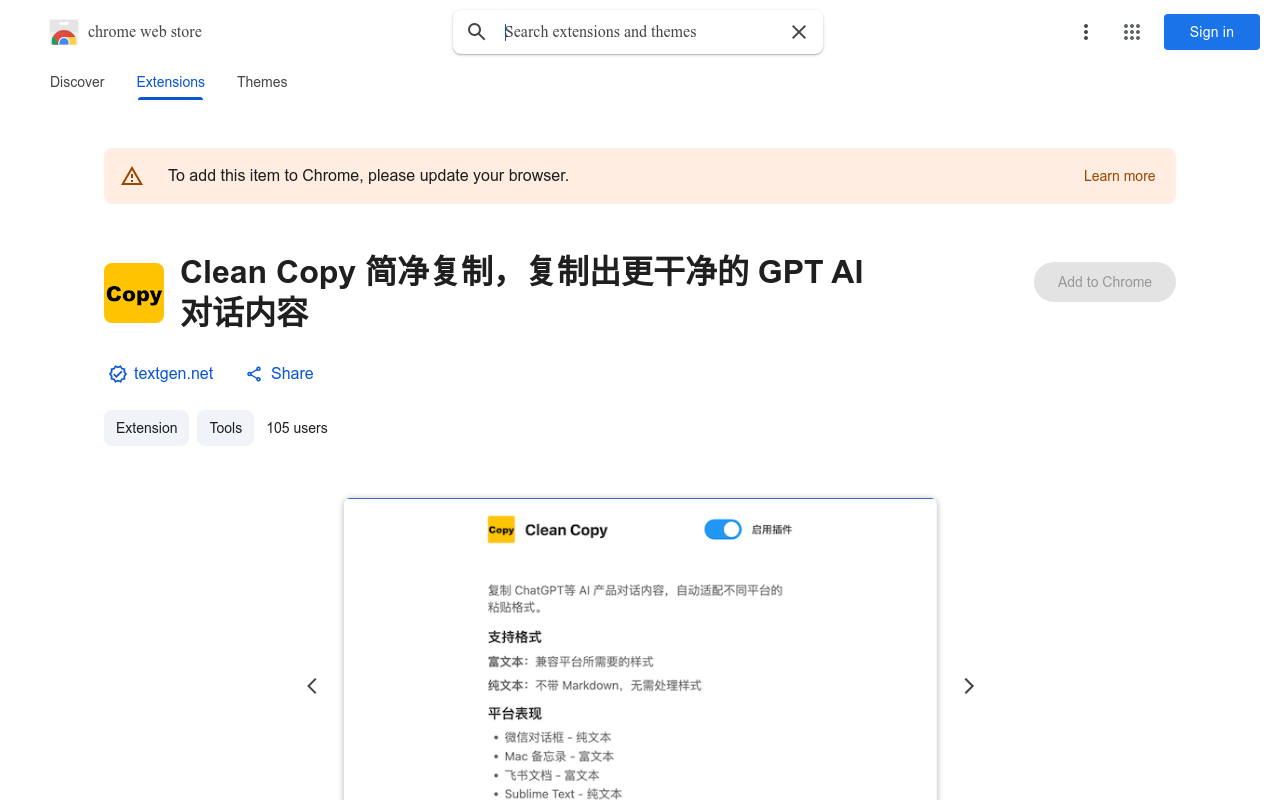Click the search magnifier icon
This screenshot has height=800, width=1280.
coord(477,32)
